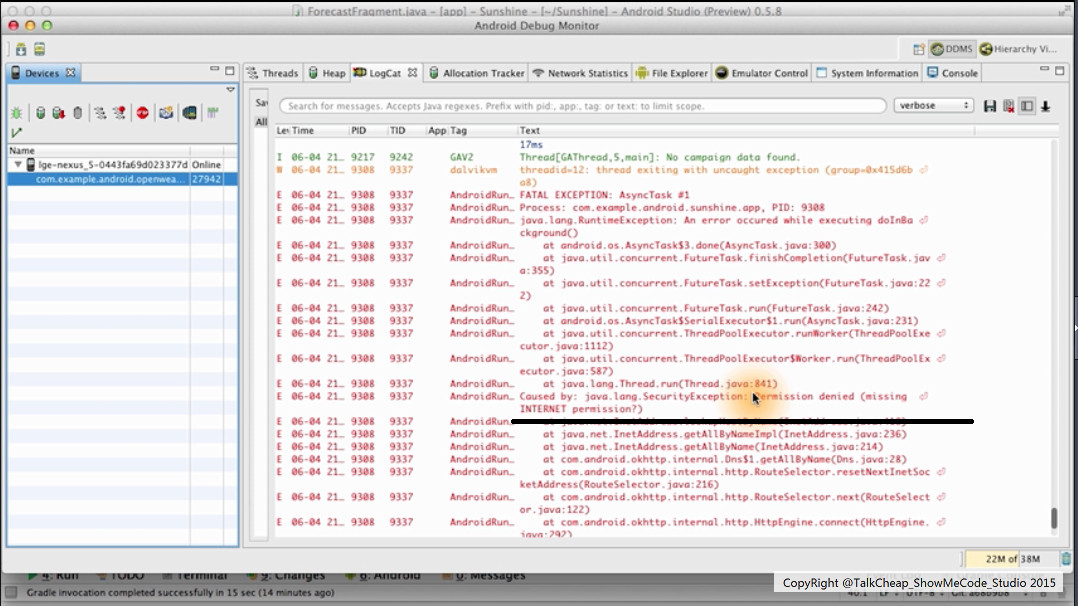The width and height of the screenshot is (1078, 606).
Task: Collapse the lge-nexus_5 device node
Action: 18,164
